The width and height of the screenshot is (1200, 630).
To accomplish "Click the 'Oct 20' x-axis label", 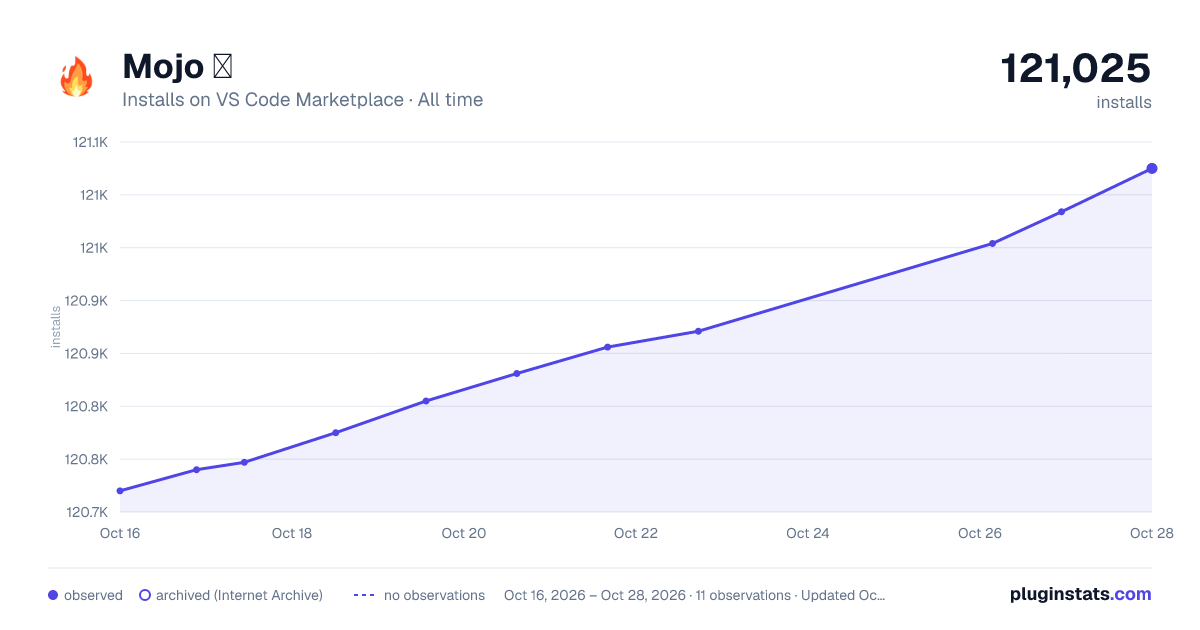I will pyautogui.click(x=464, y=533).
